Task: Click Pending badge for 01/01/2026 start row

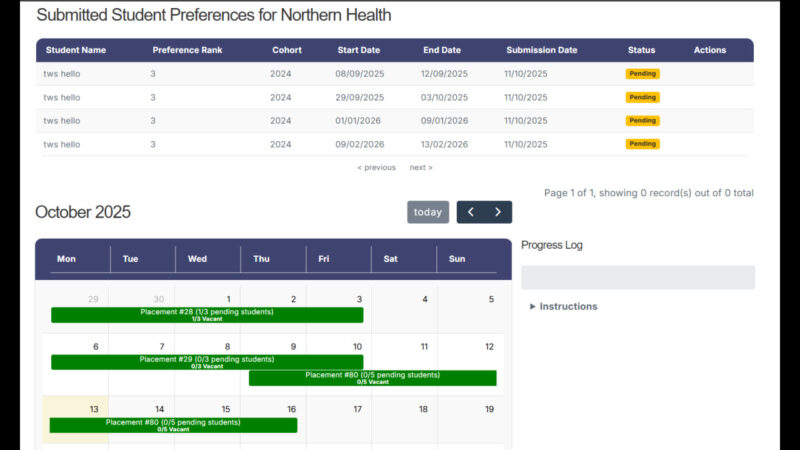Action: (x=642, y=121)
